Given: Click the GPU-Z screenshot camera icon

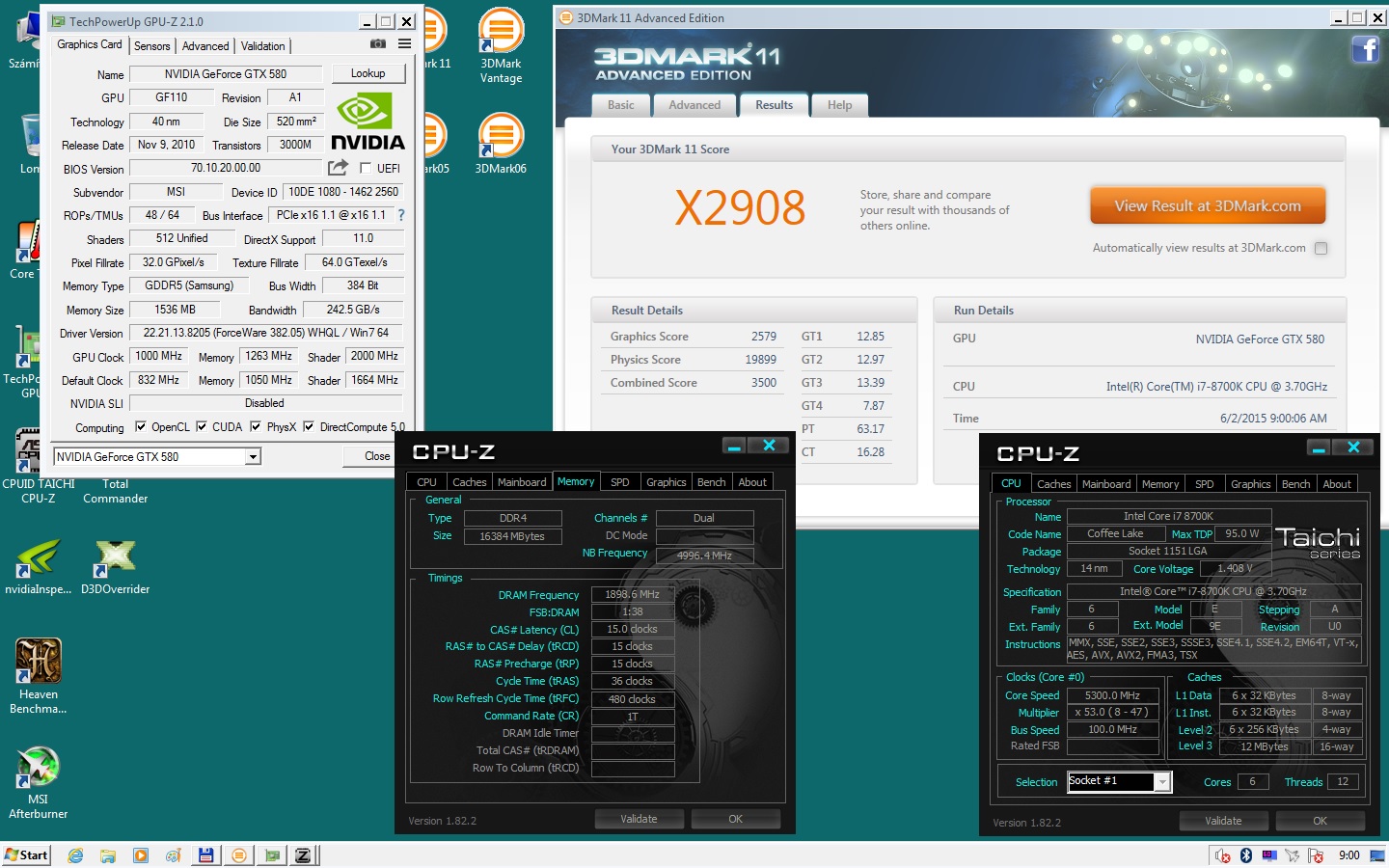Looking at the screenshot, I should tap(378, 44).
